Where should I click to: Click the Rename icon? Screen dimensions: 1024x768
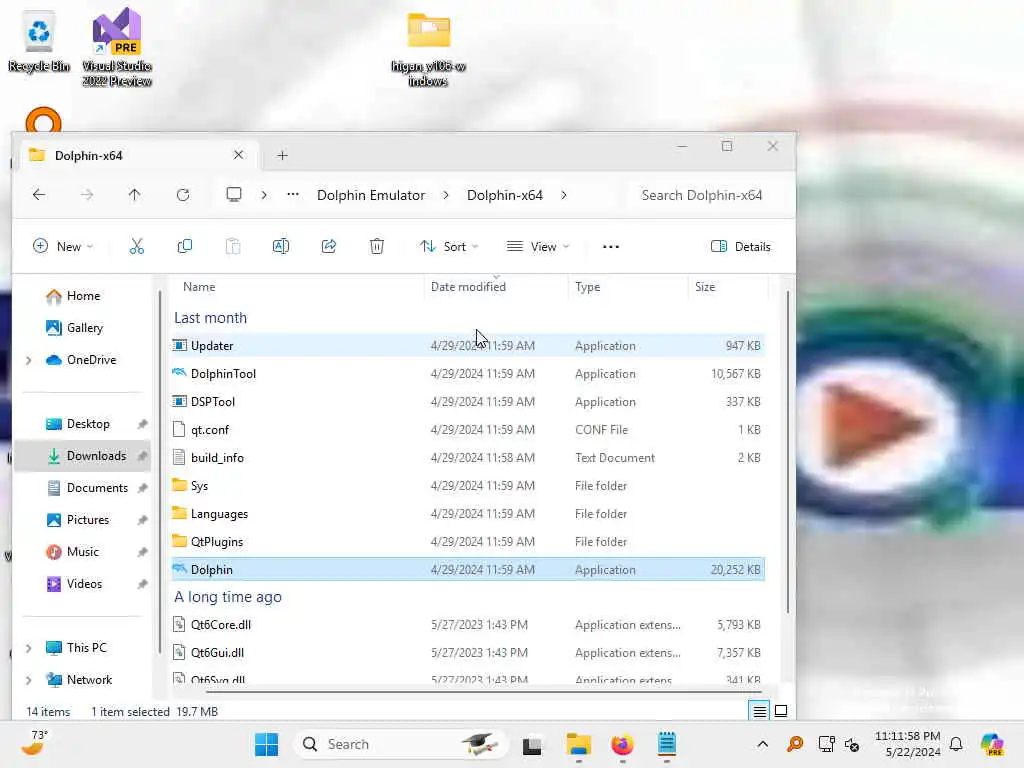point(281,246)
